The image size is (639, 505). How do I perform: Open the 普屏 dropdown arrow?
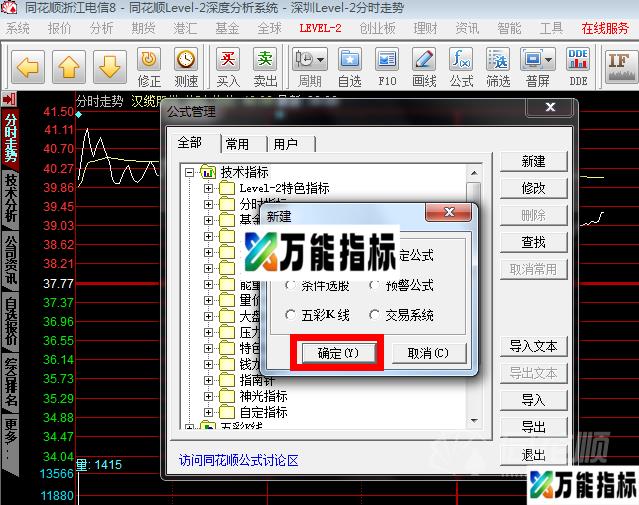(x=549, y=60)
